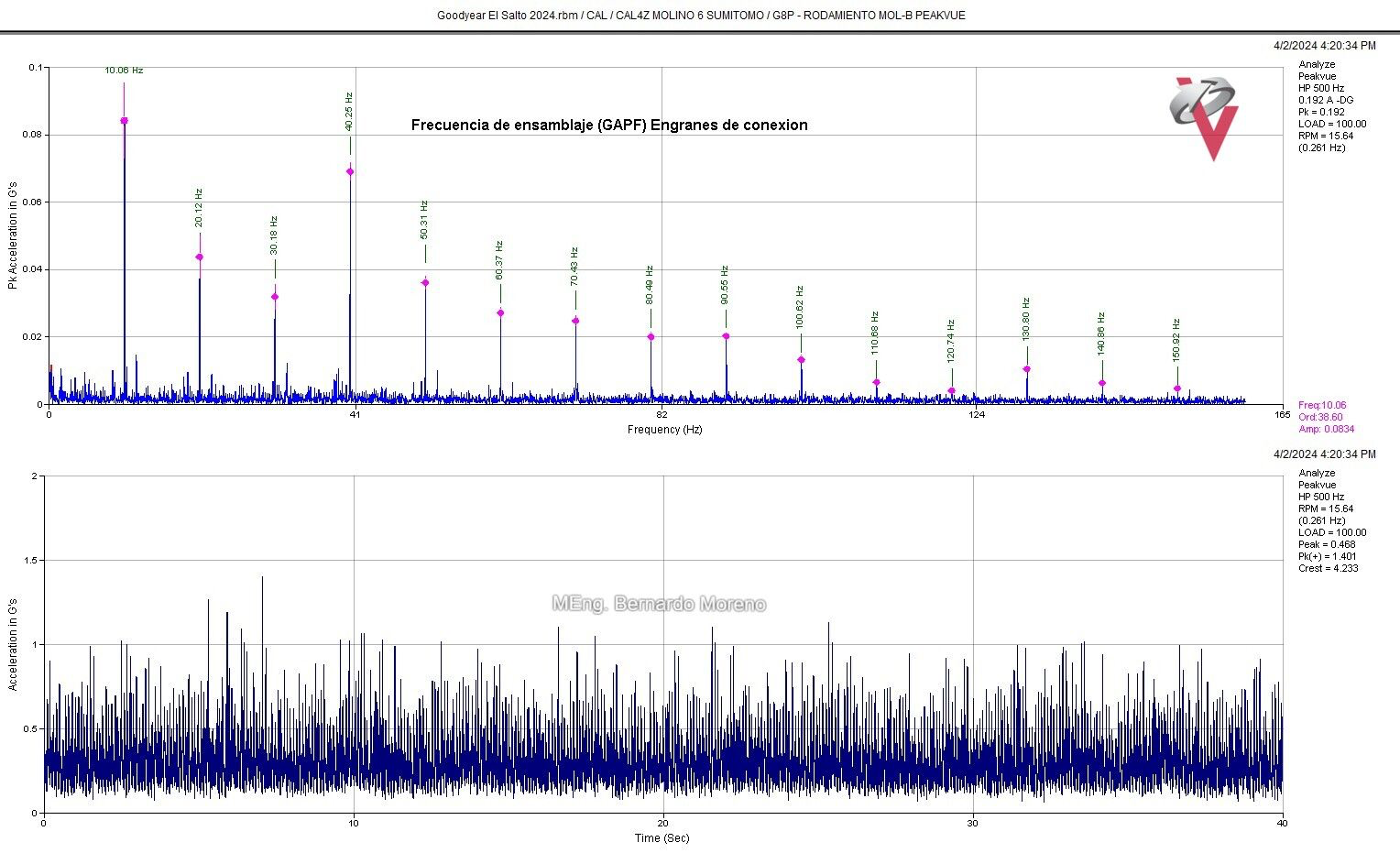Click the Goodyear El Salto 2024.rbm title path

point(701,16)
